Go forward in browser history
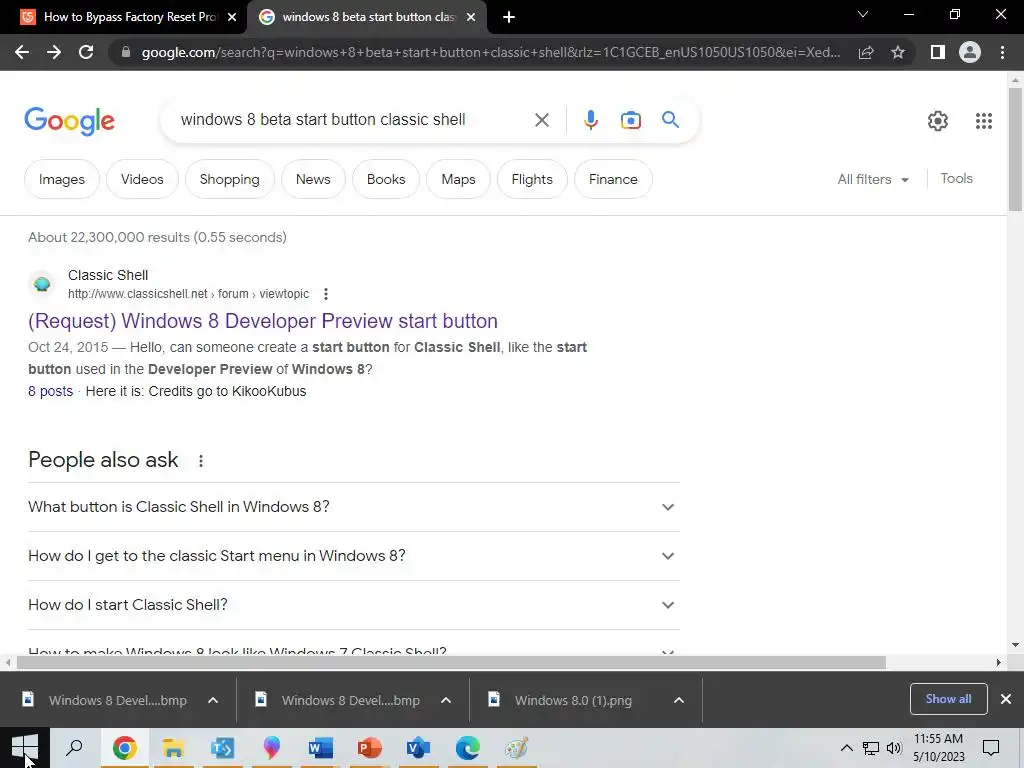The width and height of the screenshot is (1024, 768). [x=54, y=52]
